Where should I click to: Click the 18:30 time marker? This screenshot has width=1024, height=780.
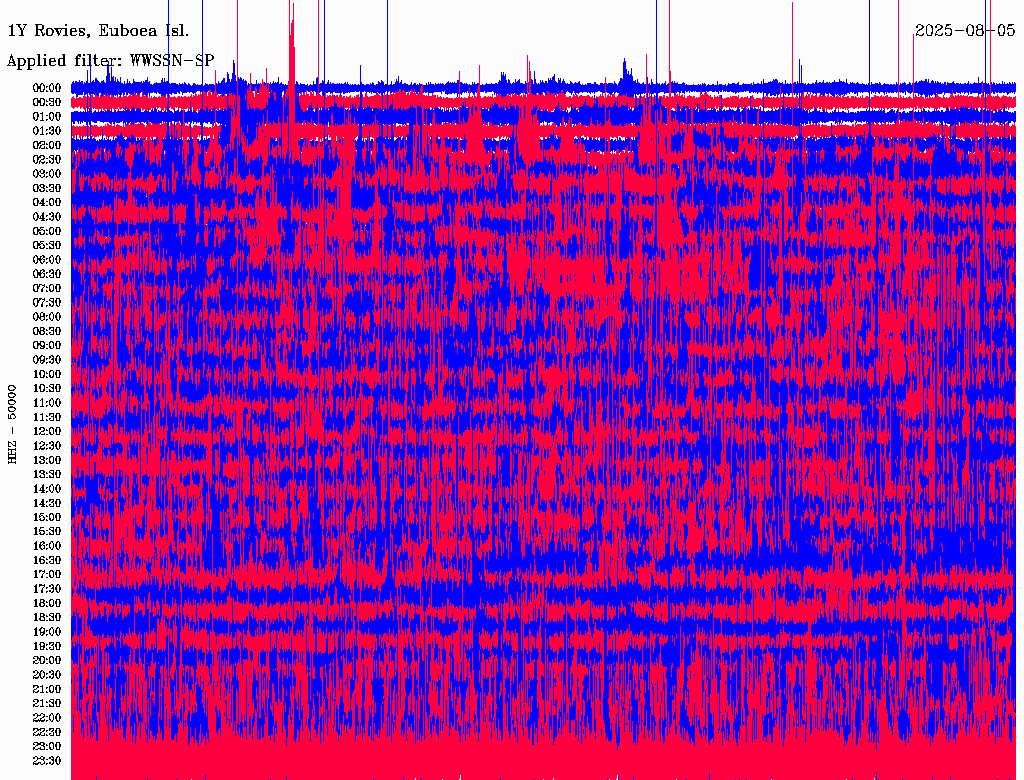[x=46, y=618]
